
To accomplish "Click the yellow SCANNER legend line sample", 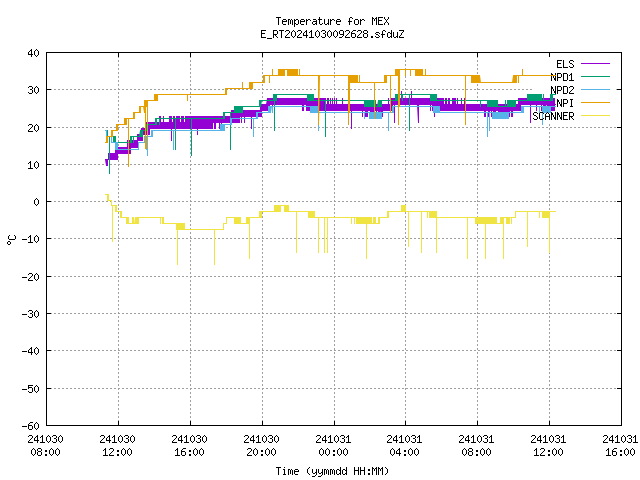I will (x=595, y=116).
